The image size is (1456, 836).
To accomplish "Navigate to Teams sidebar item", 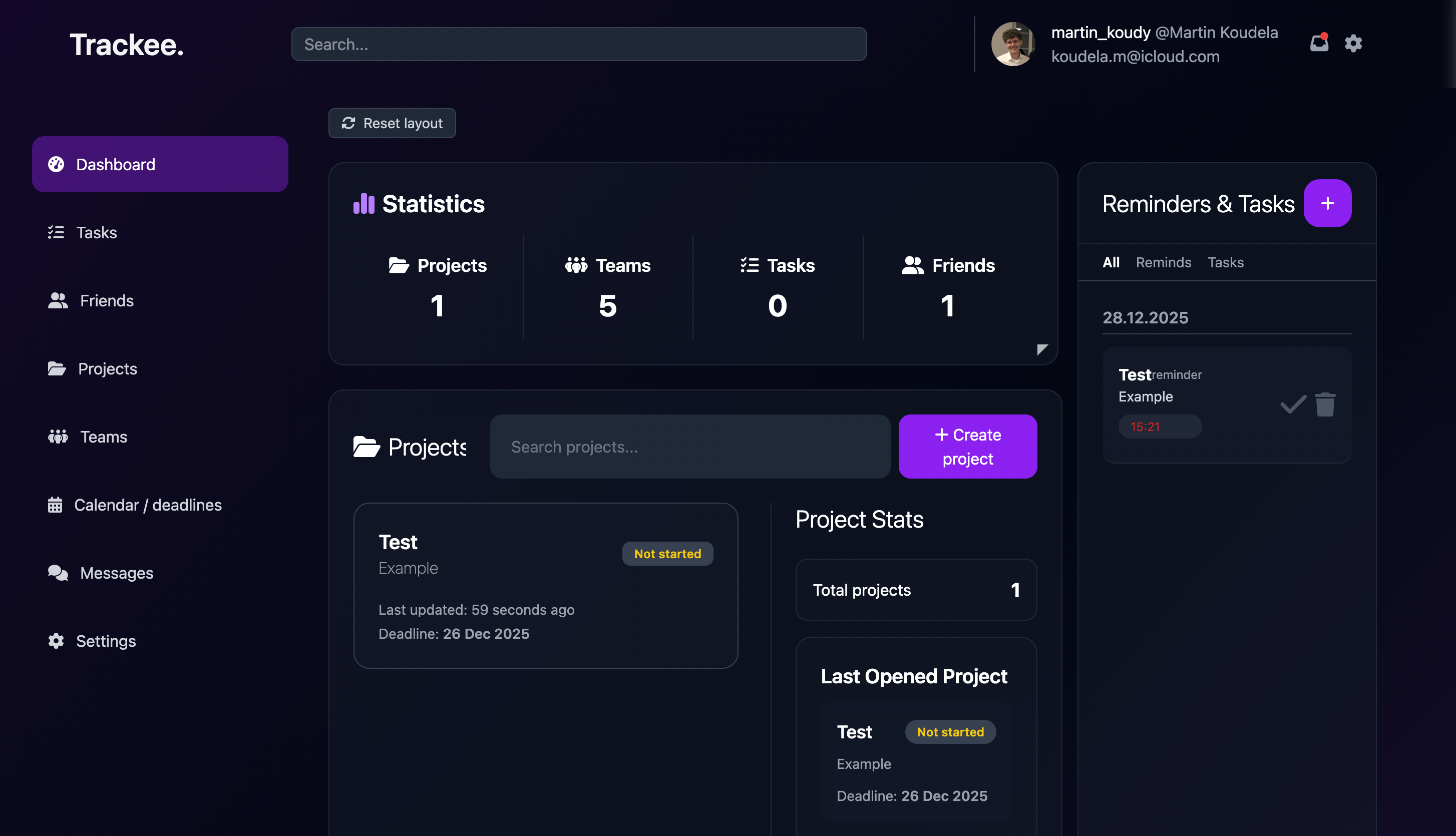I will [x=103, y=437].
